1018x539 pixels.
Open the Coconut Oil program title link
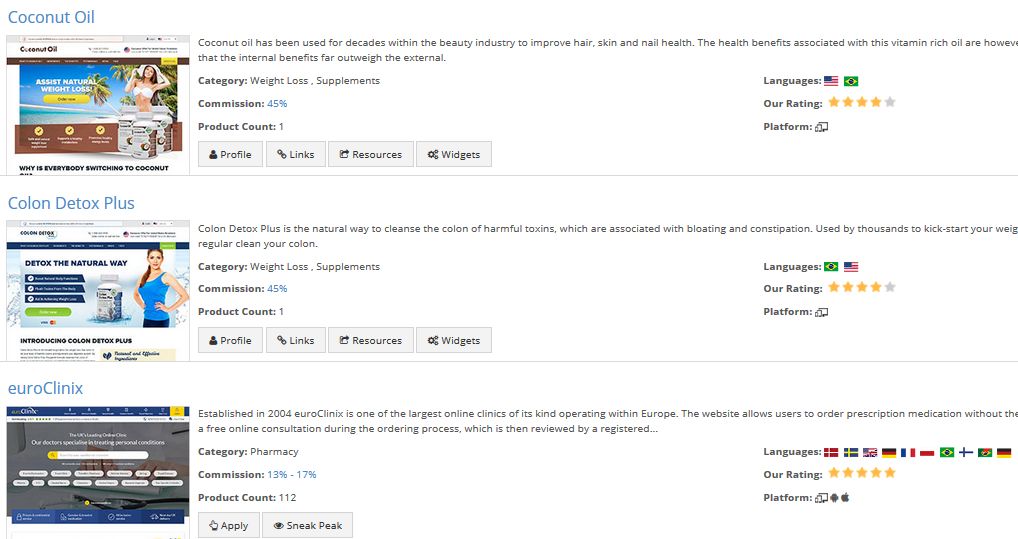pyautogui.click(x=52, y=17)
